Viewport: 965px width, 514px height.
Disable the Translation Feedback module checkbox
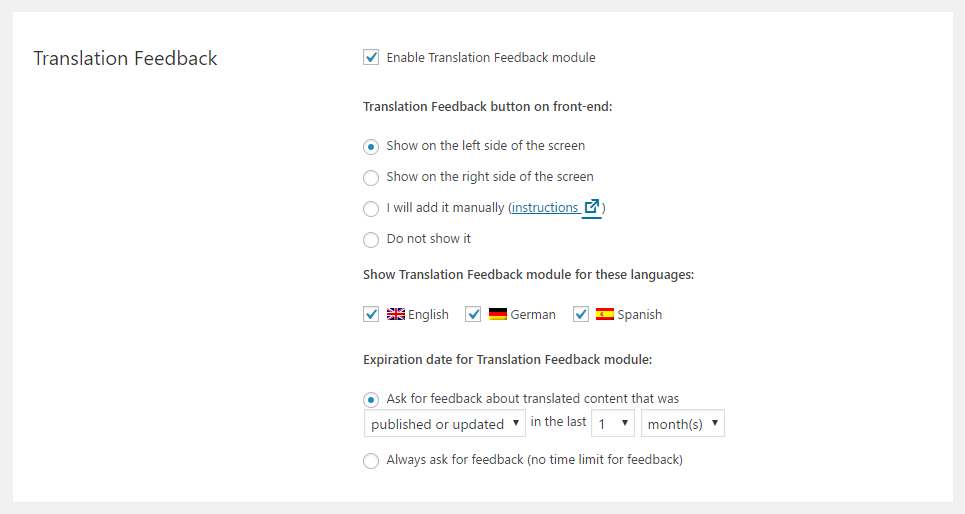tap(370, 57)
